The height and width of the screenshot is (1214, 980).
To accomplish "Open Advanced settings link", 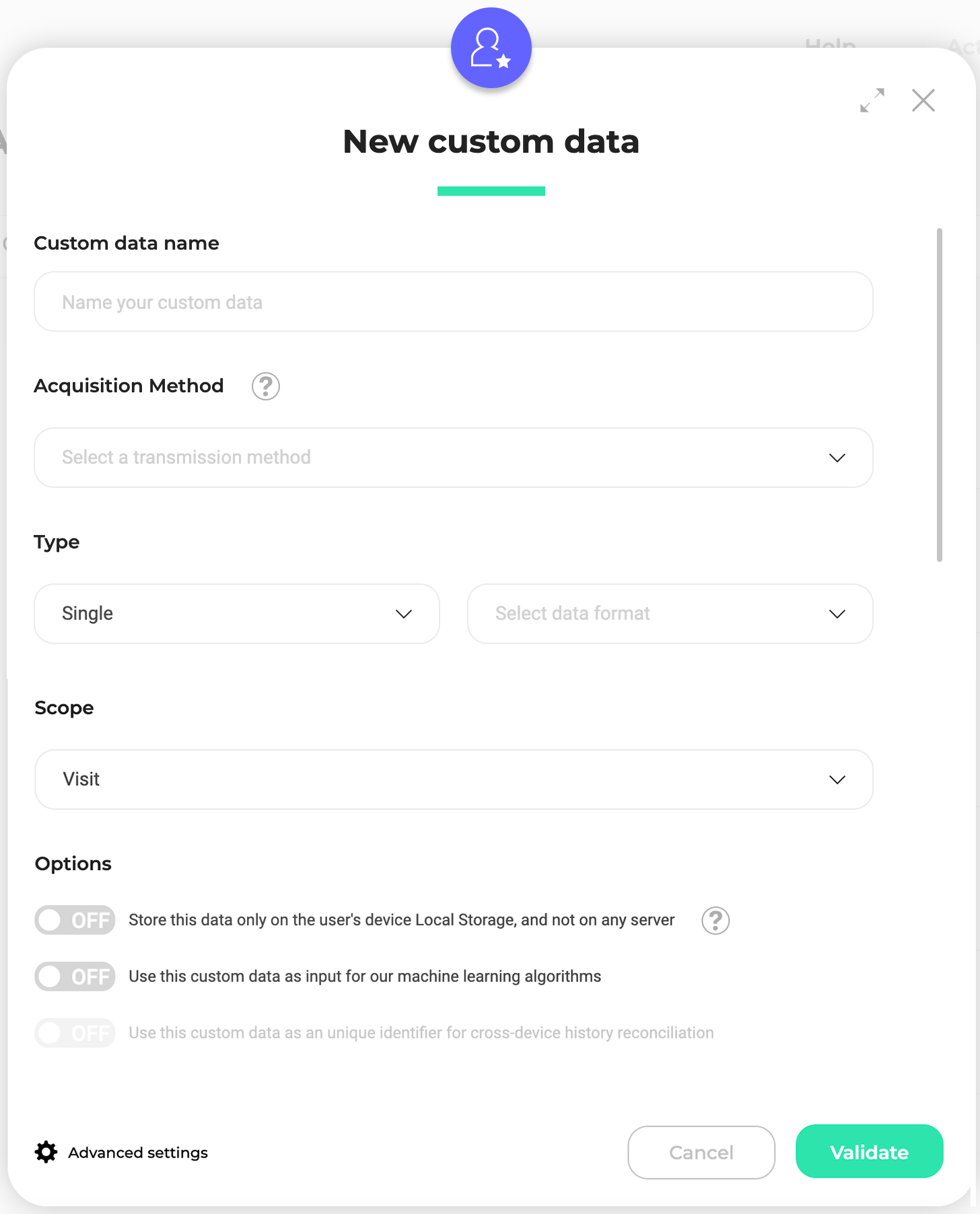I will click(138, 1153).
